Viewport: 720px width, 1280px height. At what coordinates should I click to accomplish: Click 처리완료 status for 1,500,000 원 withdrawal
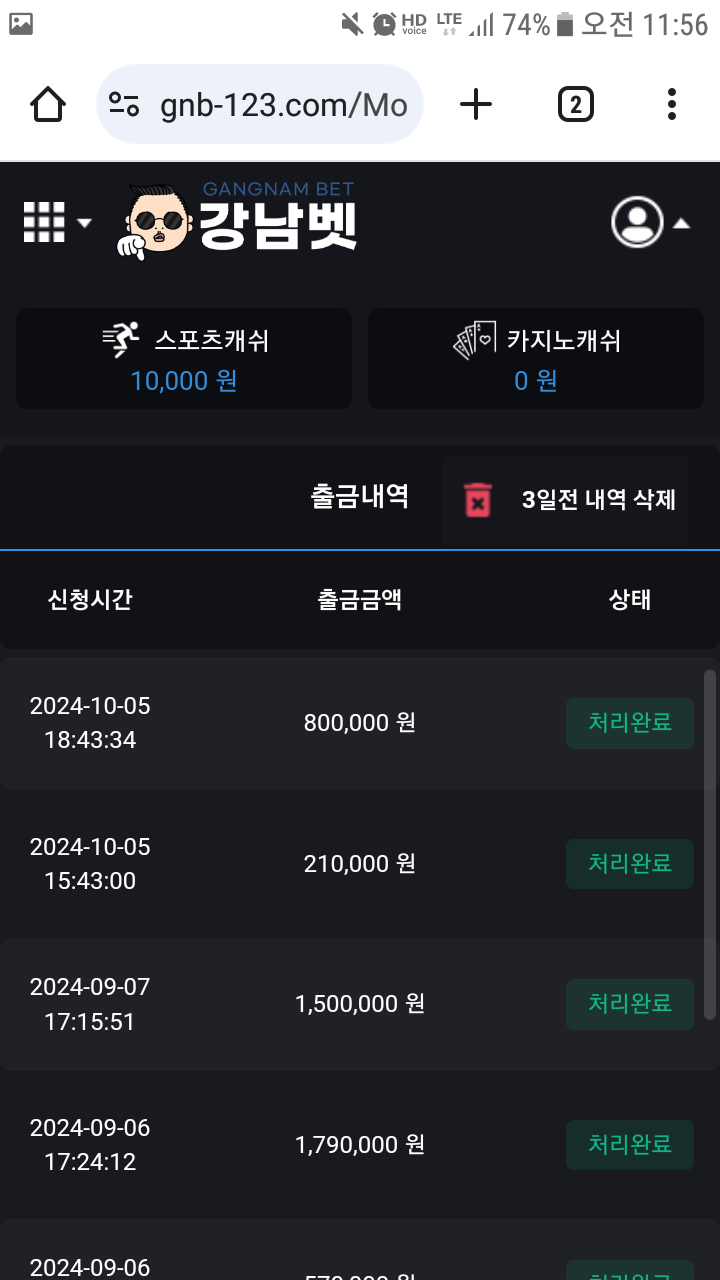(x=629, y=1003)
